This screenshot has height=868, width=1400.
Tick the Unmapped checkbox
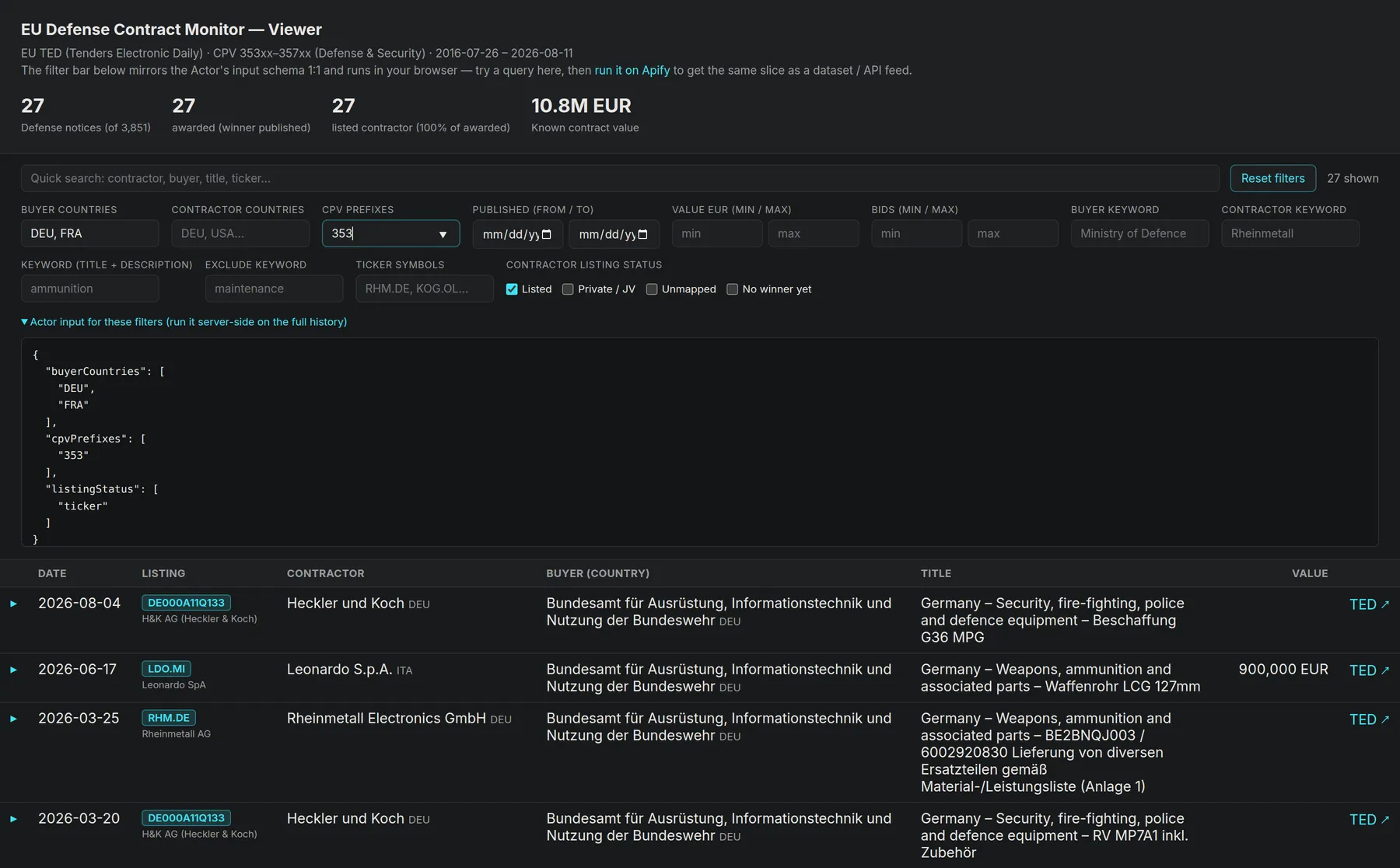pos(652,289)
